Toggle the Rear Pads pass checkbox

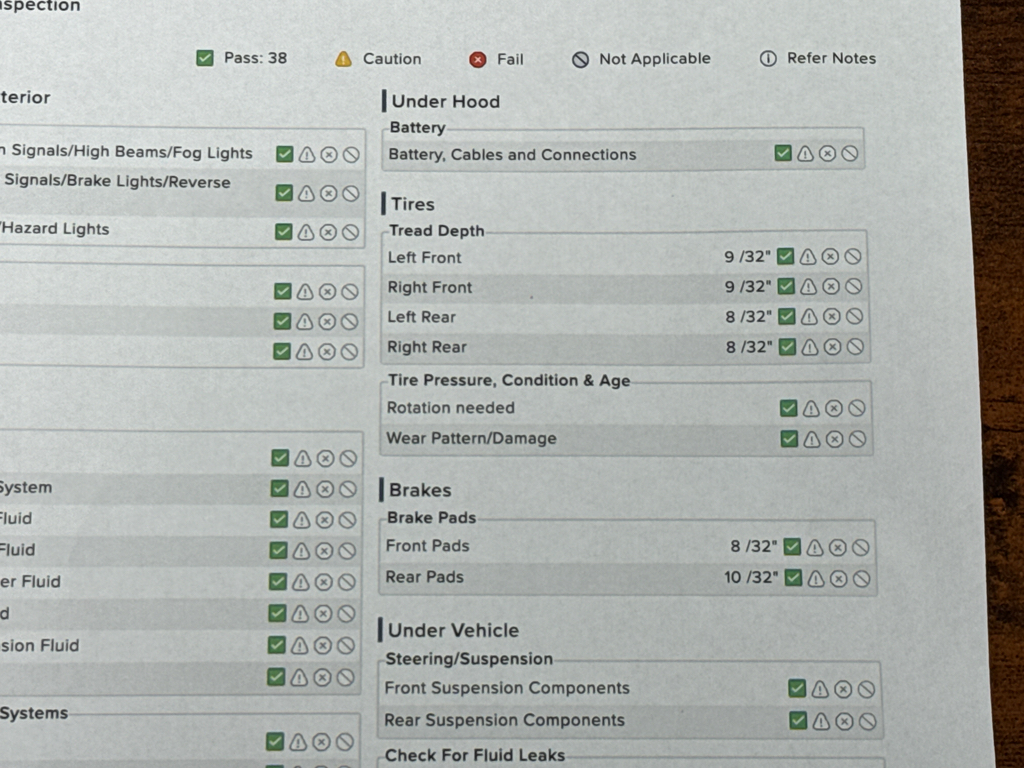[x=793, y=578]
